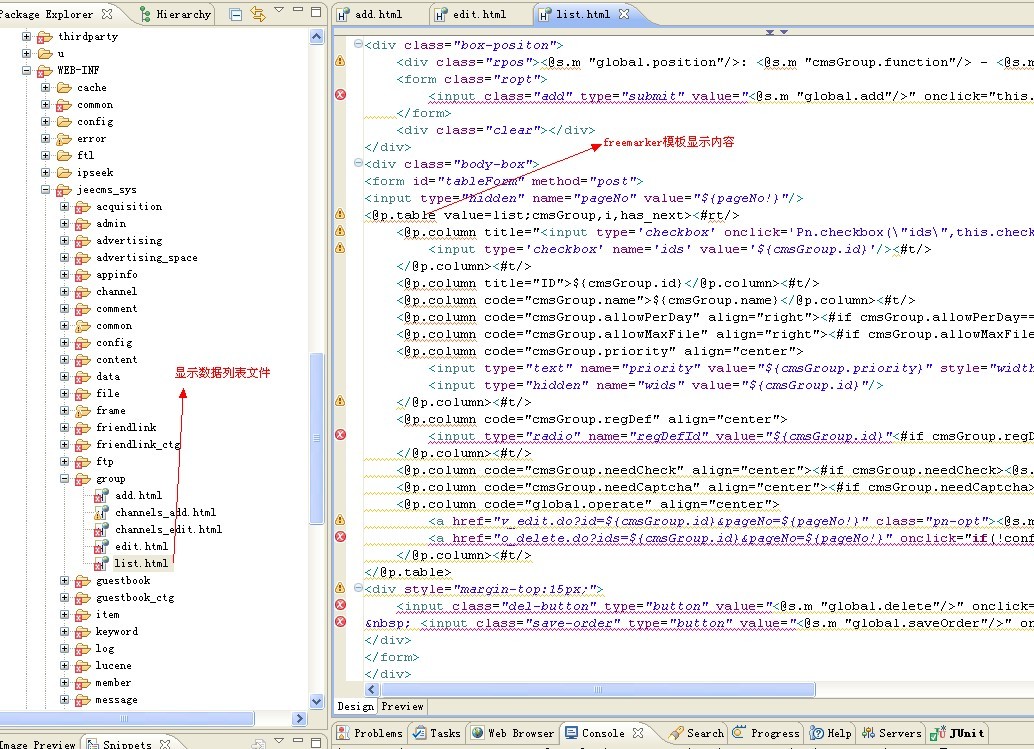Select the list.html file in tree
This screenshot has width=1034, height=749.
(x=141, y=563)
